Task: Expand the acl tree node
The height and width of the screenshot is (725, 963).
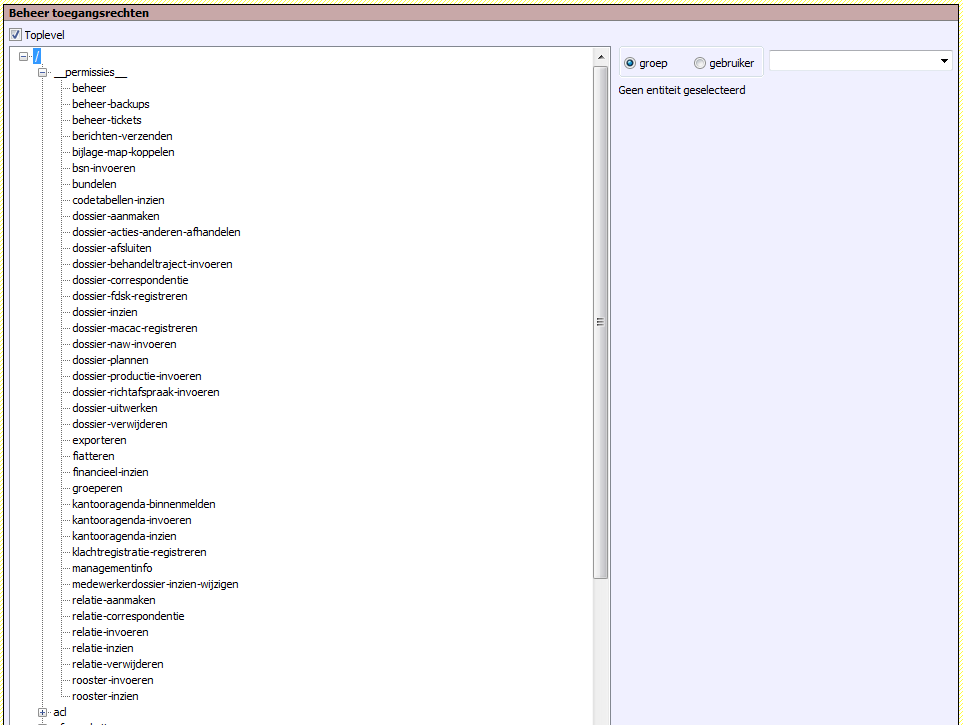Action: (42, 712)
